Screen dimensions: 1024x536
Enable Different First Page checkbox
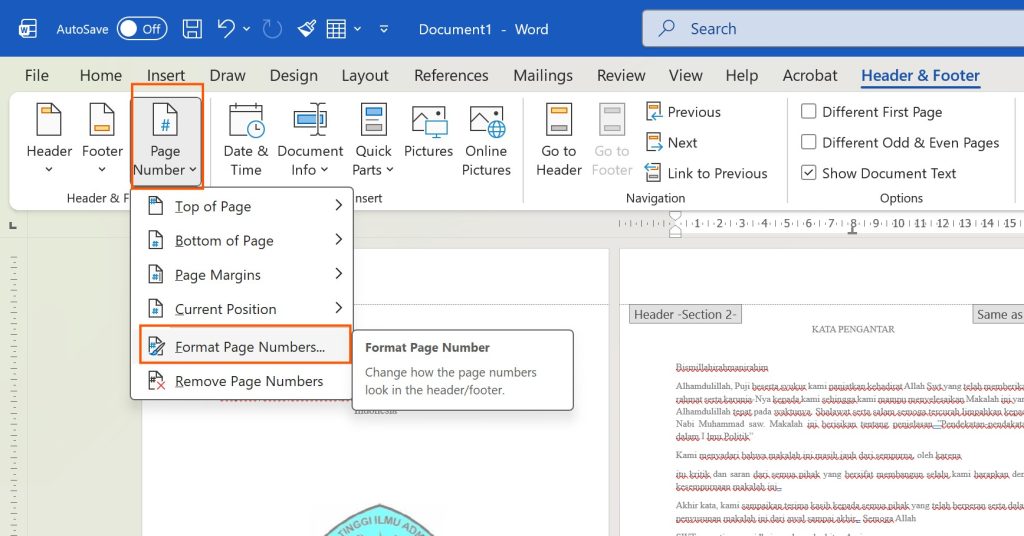(808, 112)
